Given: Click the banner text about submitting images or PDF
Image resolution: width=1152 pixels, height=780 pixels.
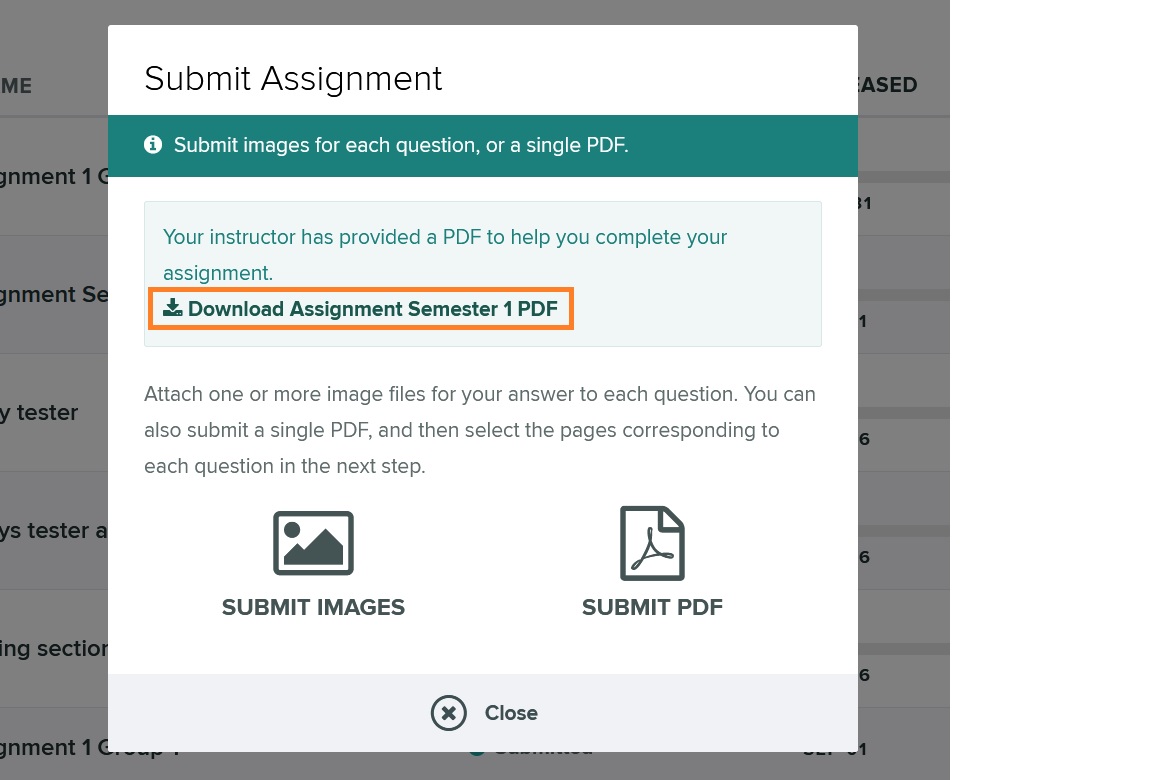Looking at the screenshot, I should click(401, 145).
